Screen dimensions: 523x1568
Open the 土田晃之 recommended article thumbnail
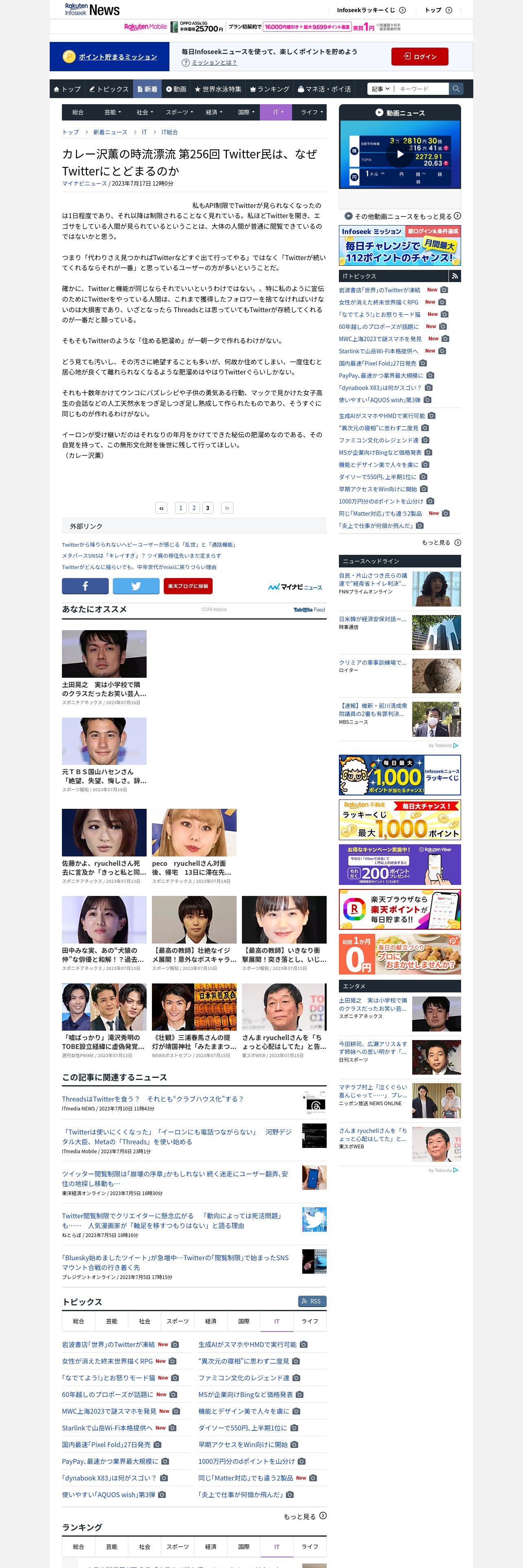(104, 654)
